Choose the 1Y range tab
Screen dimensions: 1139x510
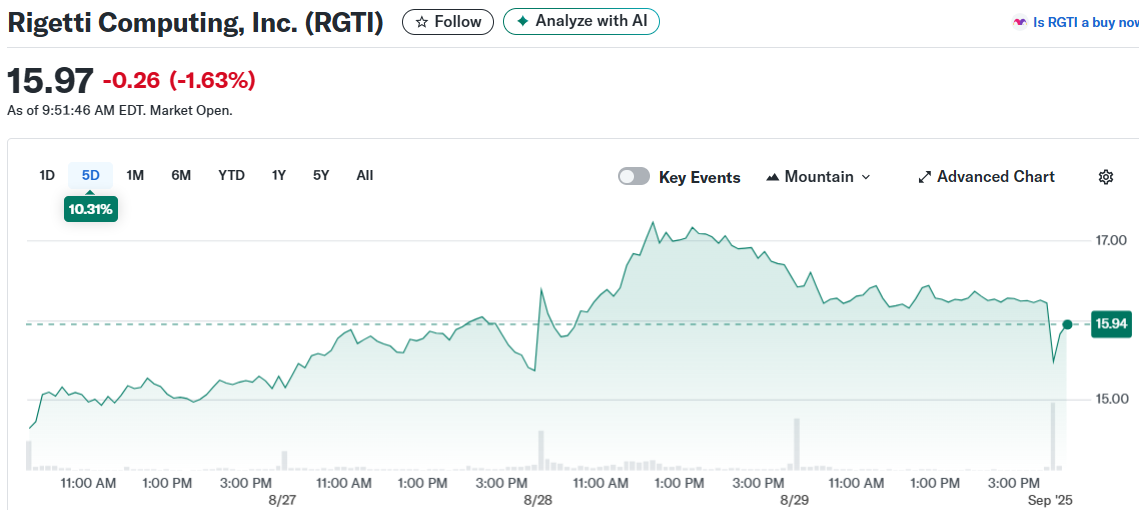click(279, 175)
